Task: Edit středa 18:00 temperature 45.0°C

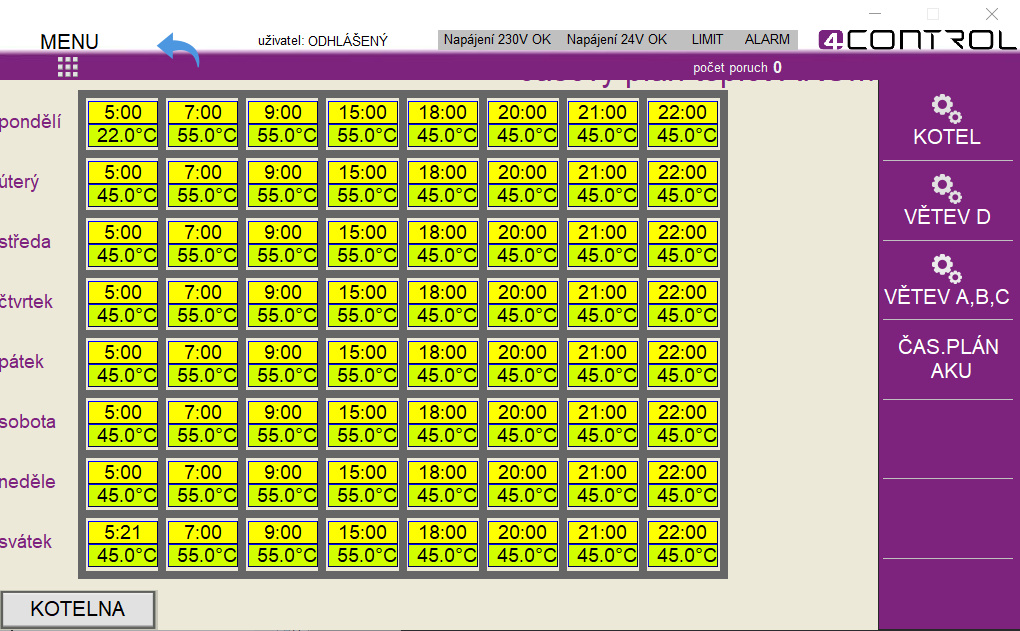Action: 443,255
